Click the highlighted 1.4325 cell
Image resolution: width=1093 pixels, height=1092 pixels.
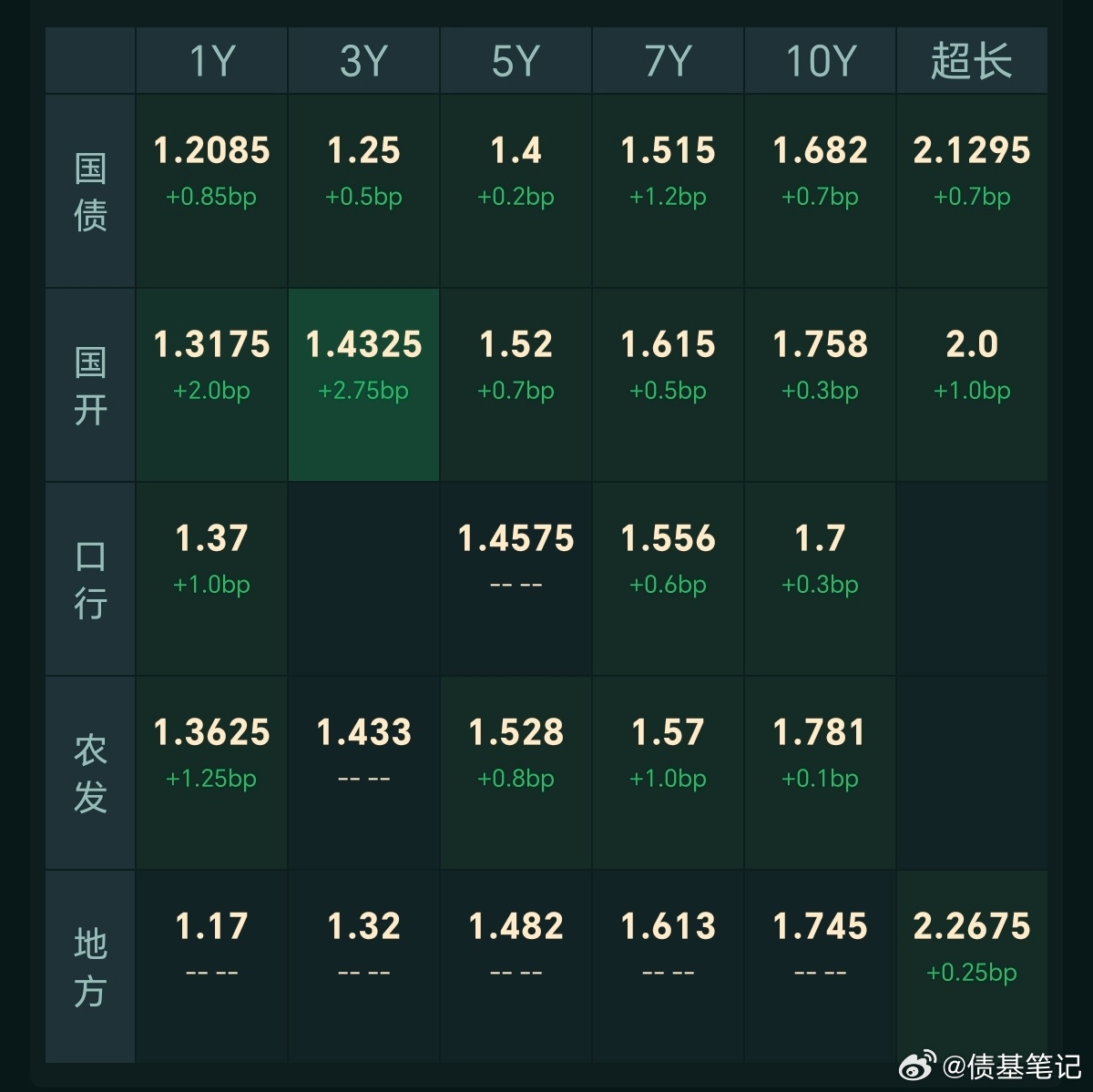coord(363,385)
